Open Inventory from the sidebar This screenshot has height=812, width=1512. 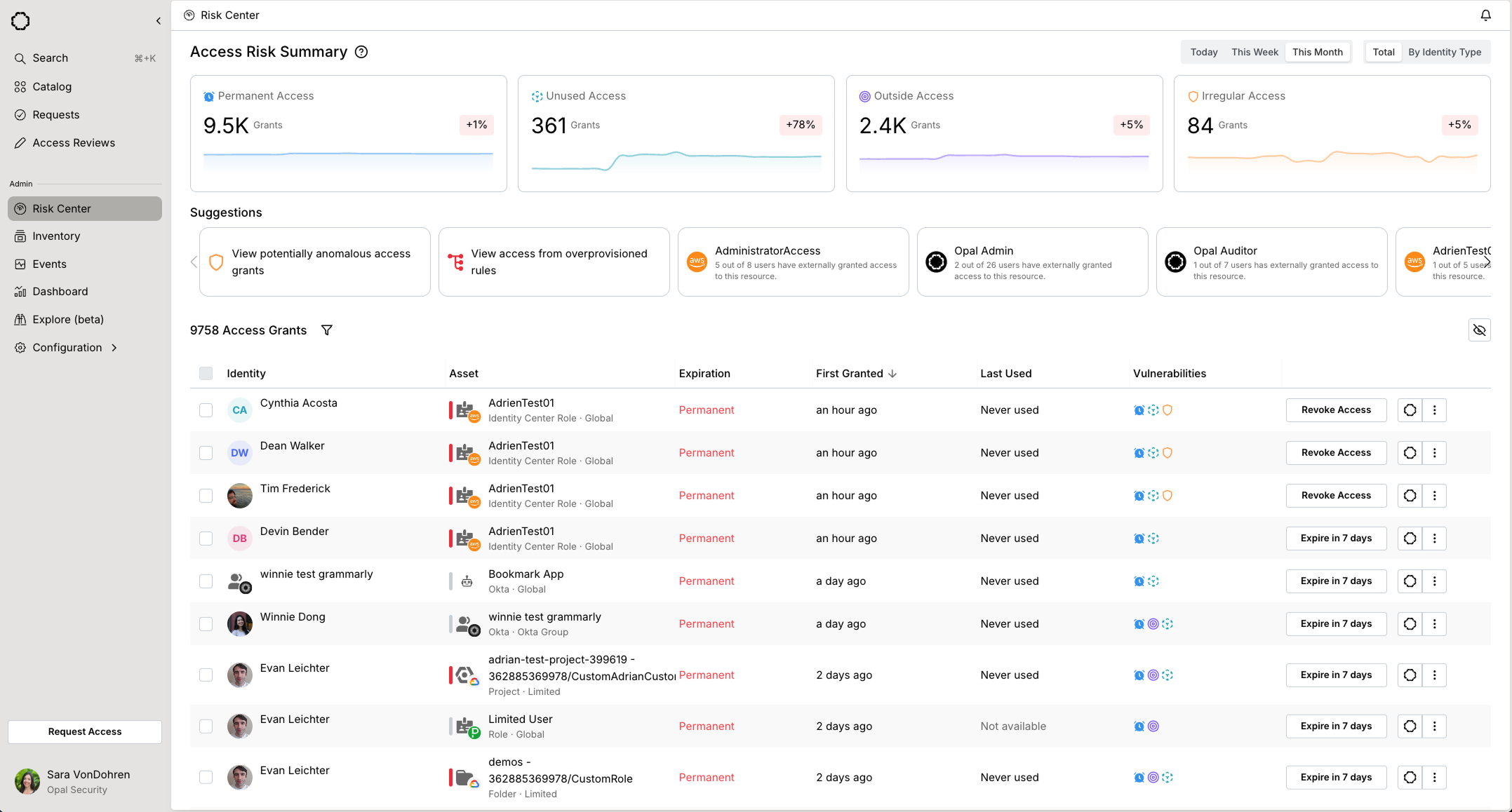click(56, 236)
